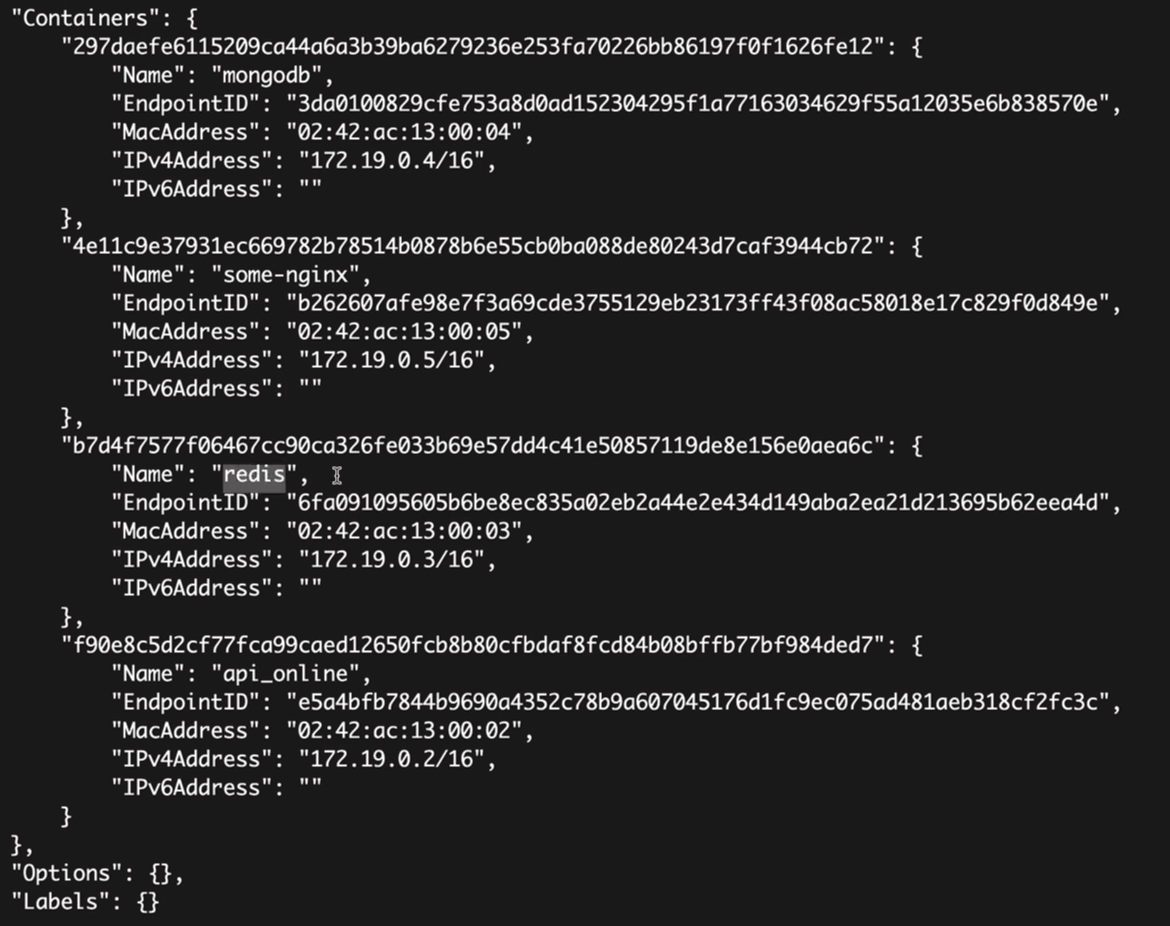Click the mongodb container name value
The image size is (1170, 926).
pos(266,76)
